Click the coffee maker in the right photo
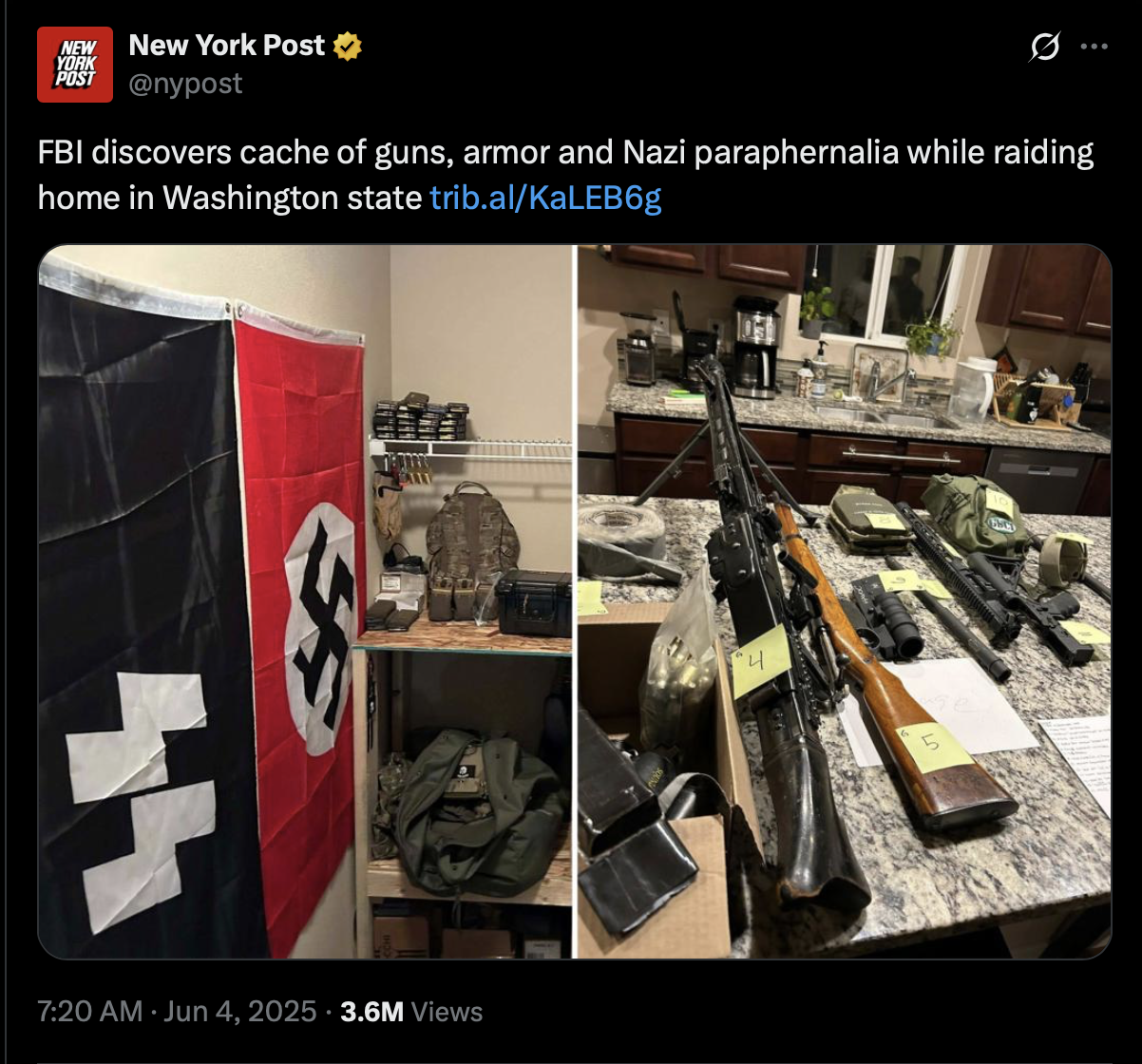The width and height of the screenshot is (1142, 1064). 756,346
